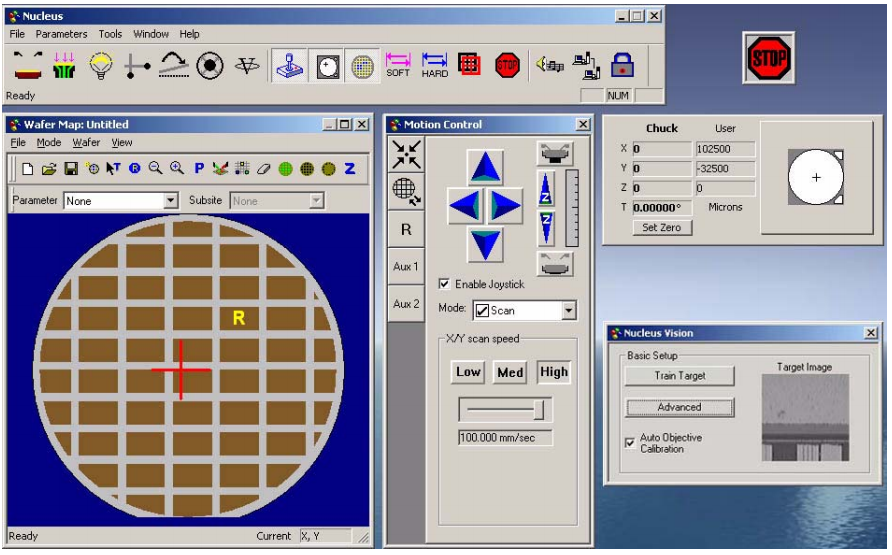Click the Set Zero button
The height and width of the screenshot is (555, 892).
pos(662,227)
